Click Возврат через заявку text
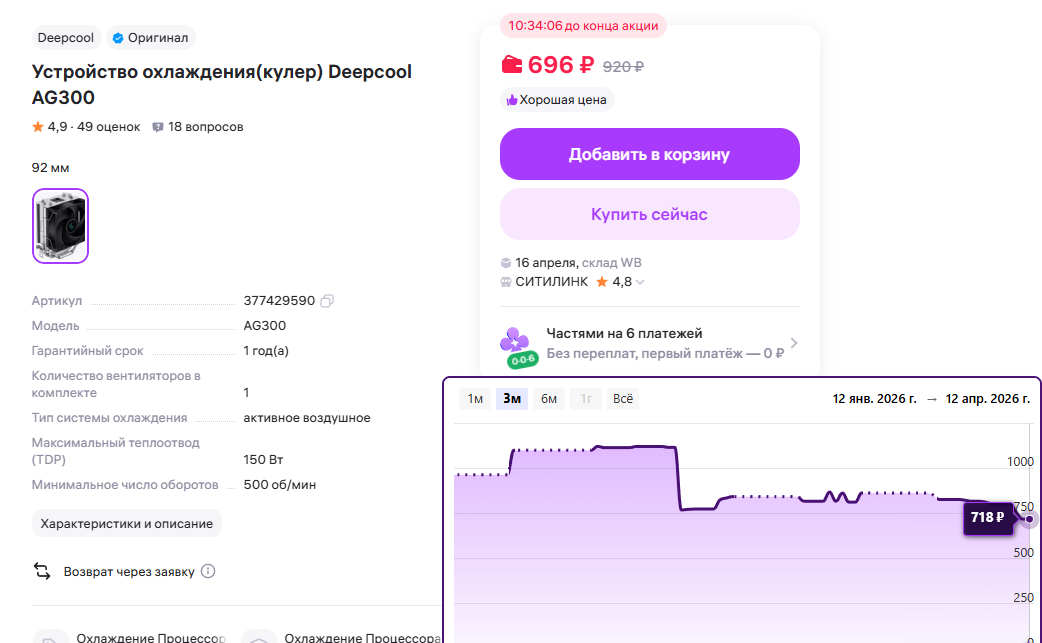Screen dimensions: 1042x643 129,572
